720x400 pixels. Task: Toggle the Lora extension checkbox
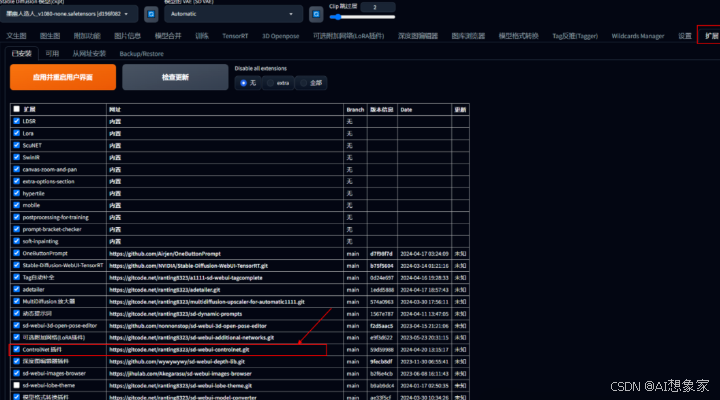[x=17, y=133]
